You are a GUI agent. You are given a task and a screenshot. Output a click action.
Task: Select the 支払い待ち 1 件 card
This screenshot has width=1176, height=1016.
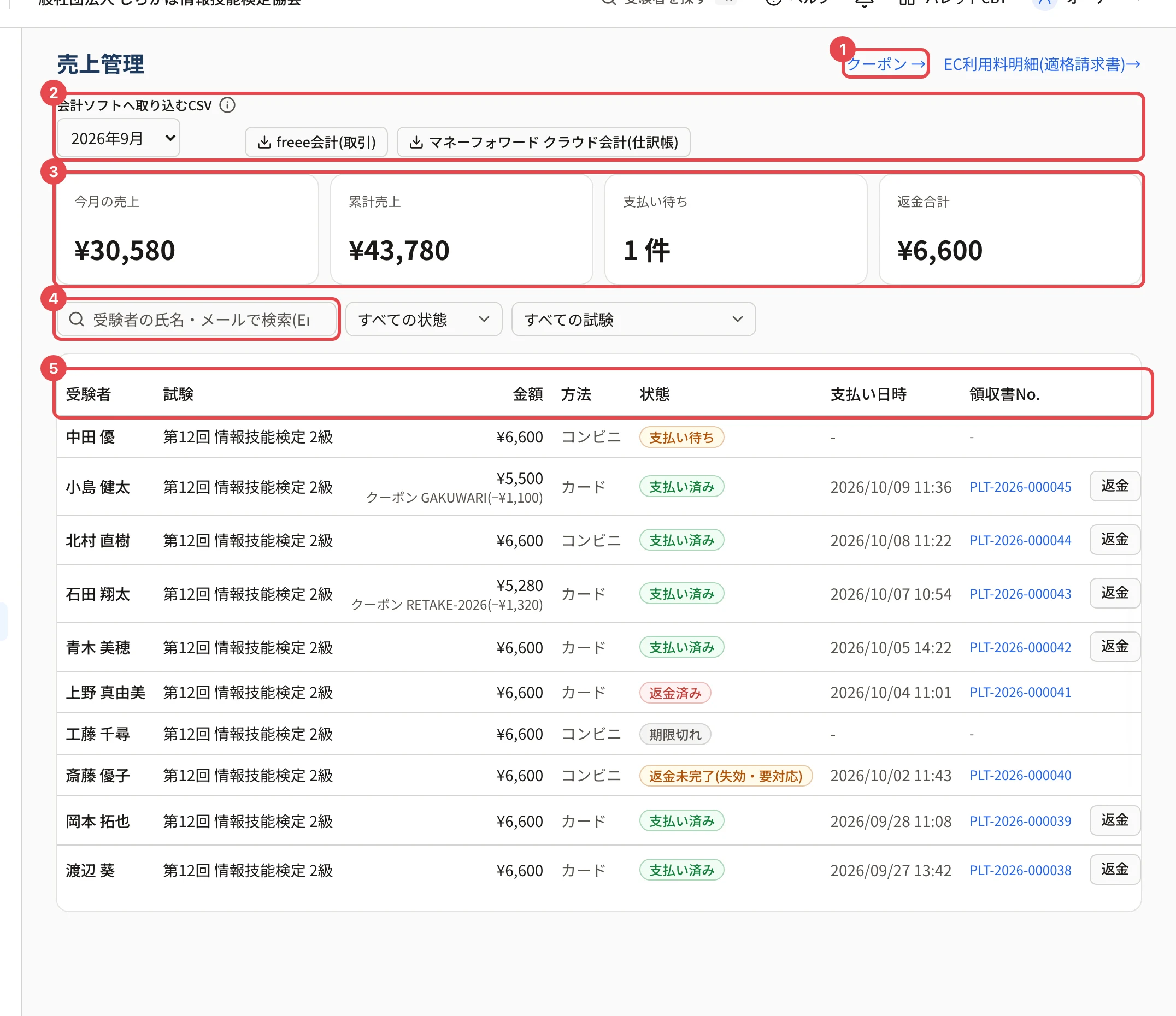[x=736, y=229]
